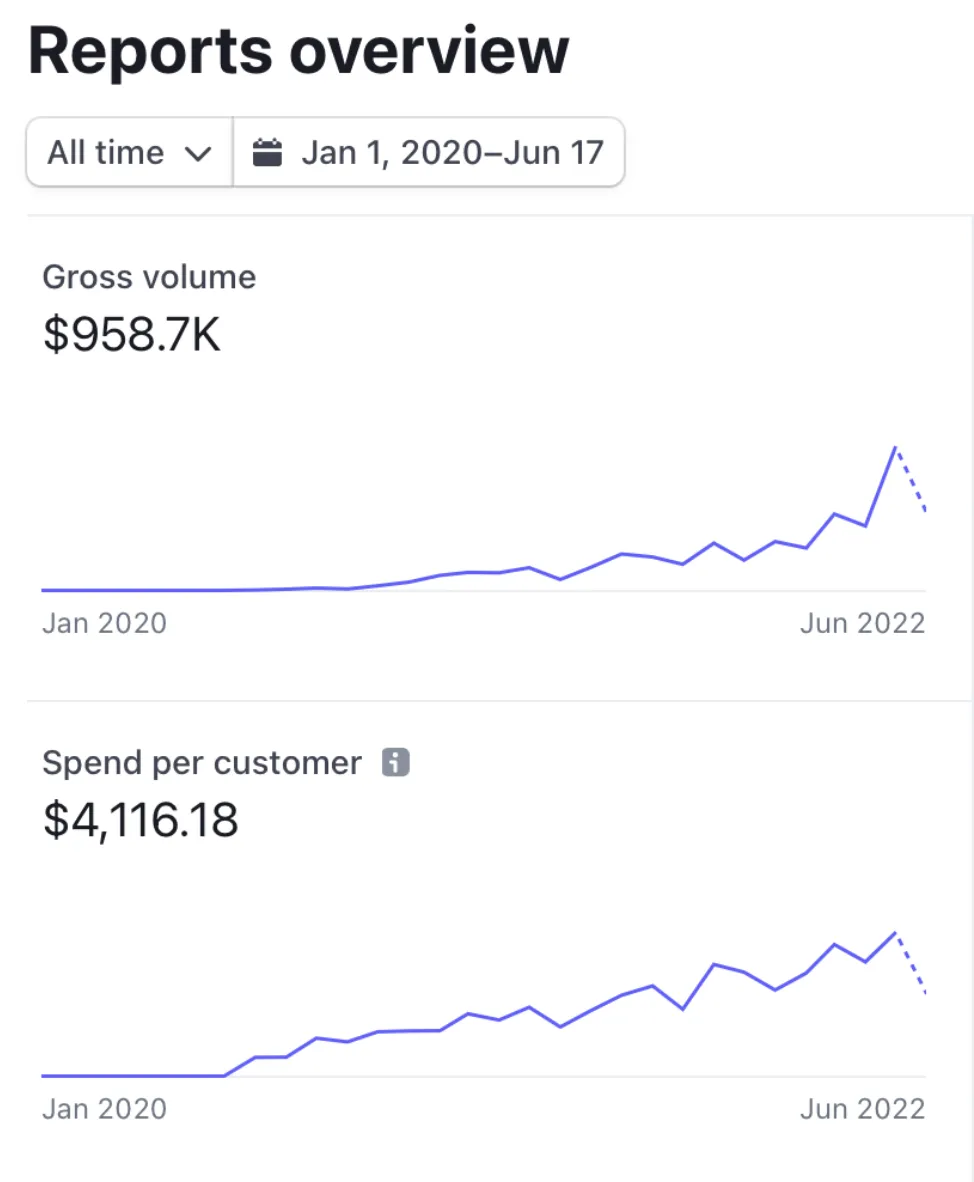Click Jun 2022 label under Spend per customer chart
Viewport: 974px width, 1182px height.
point(862,1109)
